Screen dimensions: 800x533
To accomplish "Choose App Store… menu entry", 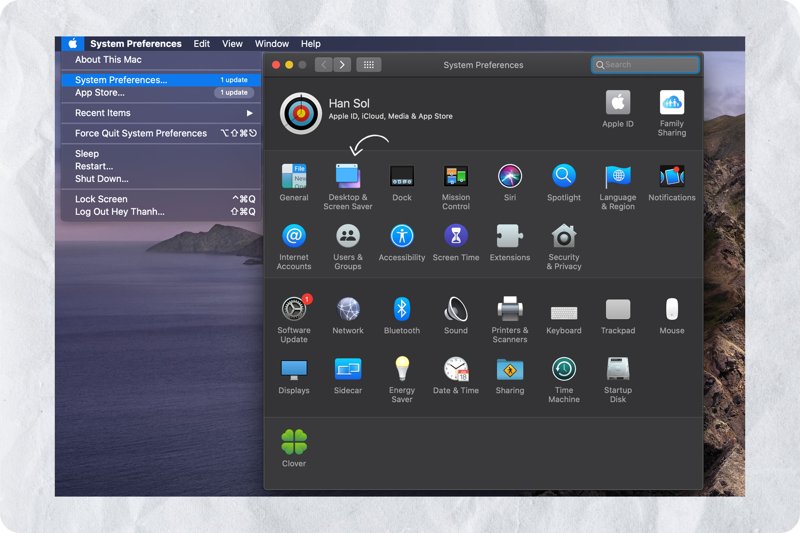I will coord(161,92).
